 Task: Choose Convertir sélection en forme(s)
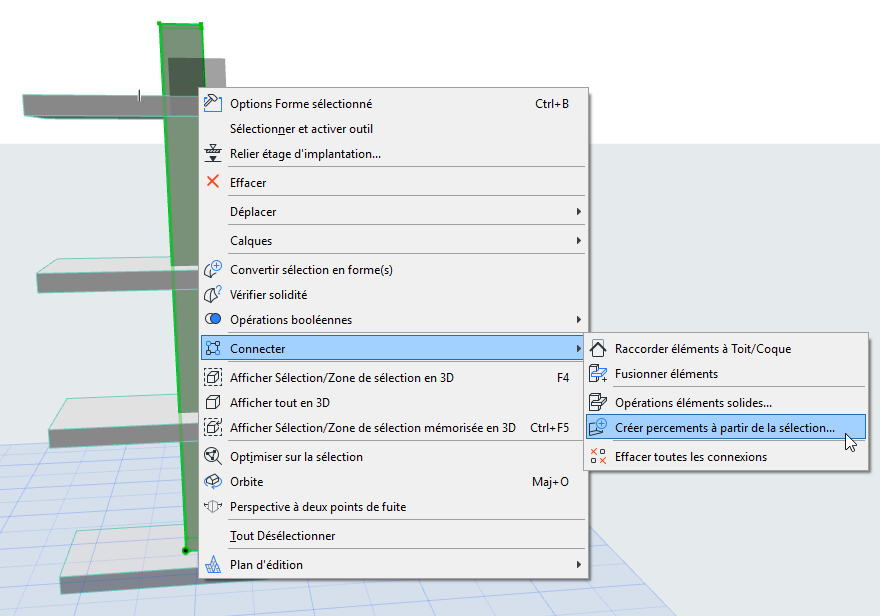394,270
